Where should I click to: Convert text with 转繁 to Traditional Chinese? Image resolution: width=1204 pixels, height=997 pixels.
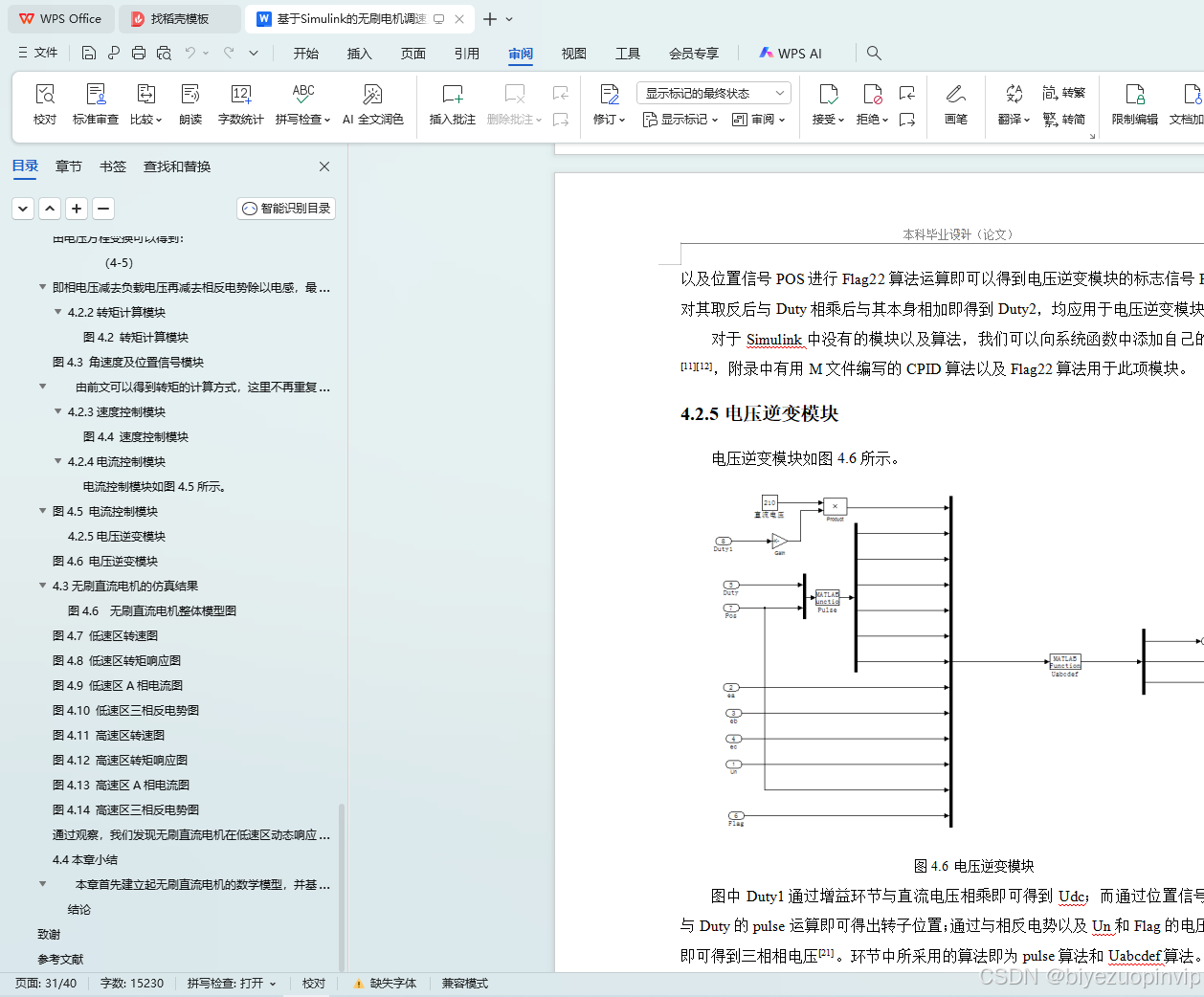tap(1063, 93)
